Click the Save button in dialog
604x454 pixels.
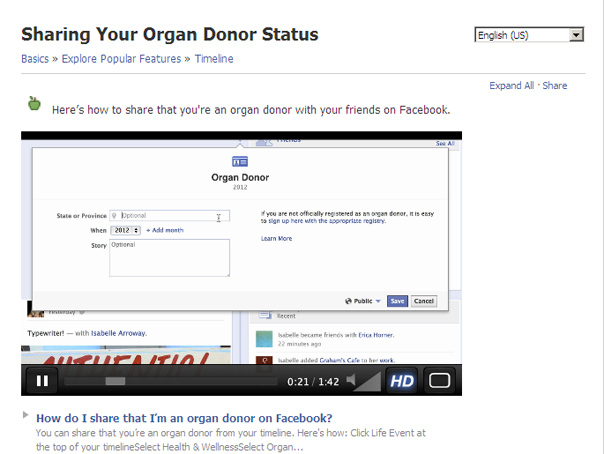click(397, 301)
